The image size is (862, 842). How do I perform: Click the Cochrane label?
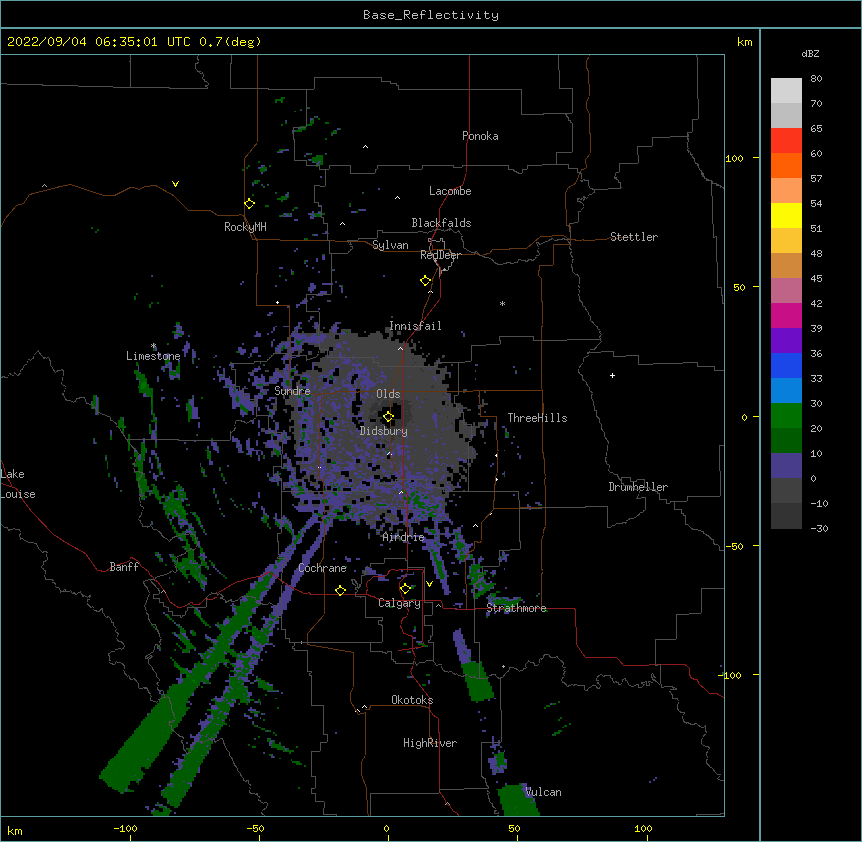(x=322, y=568)
